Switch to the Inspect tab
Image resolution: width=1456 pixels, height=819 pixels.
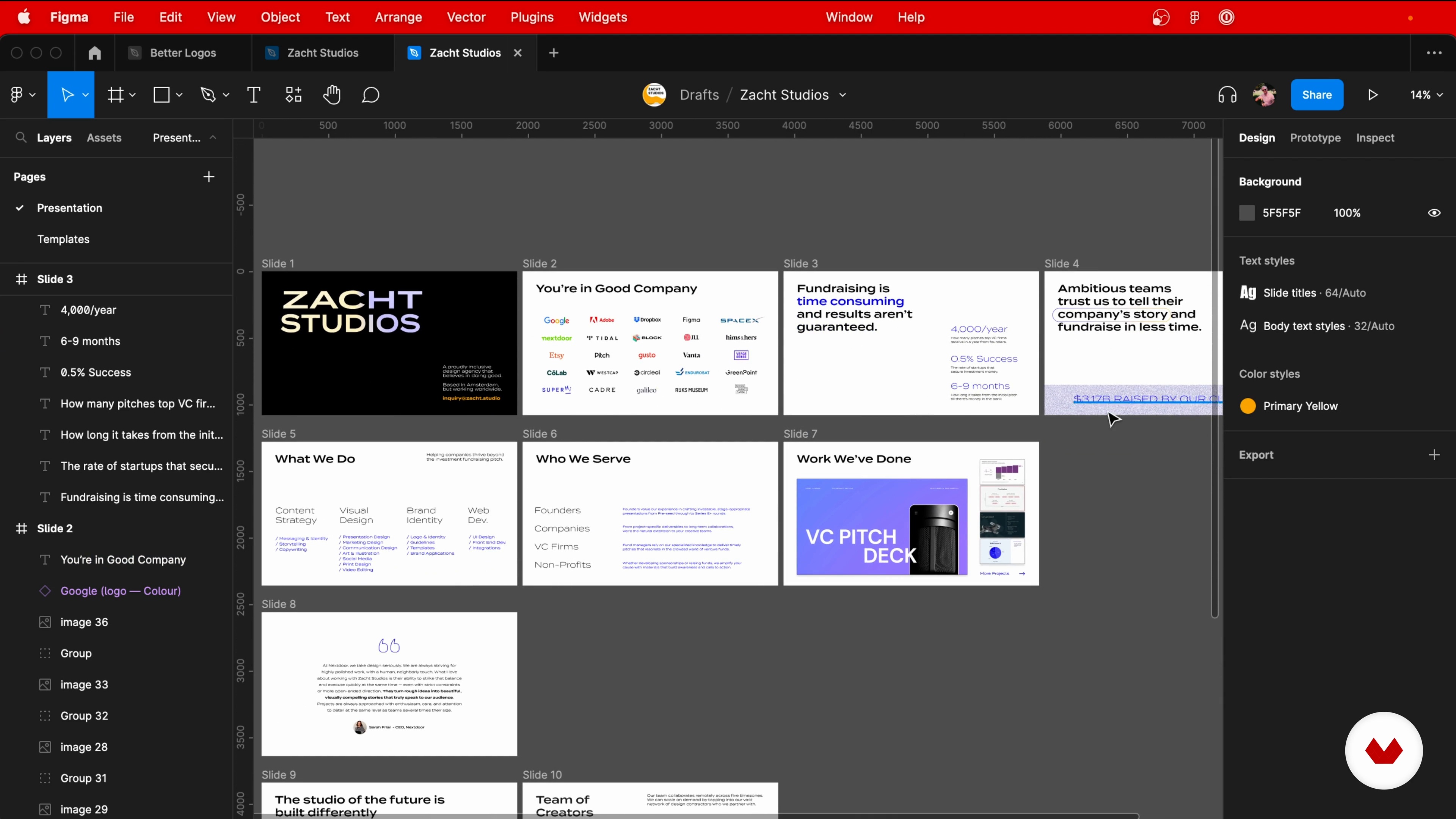[1374, 138]
